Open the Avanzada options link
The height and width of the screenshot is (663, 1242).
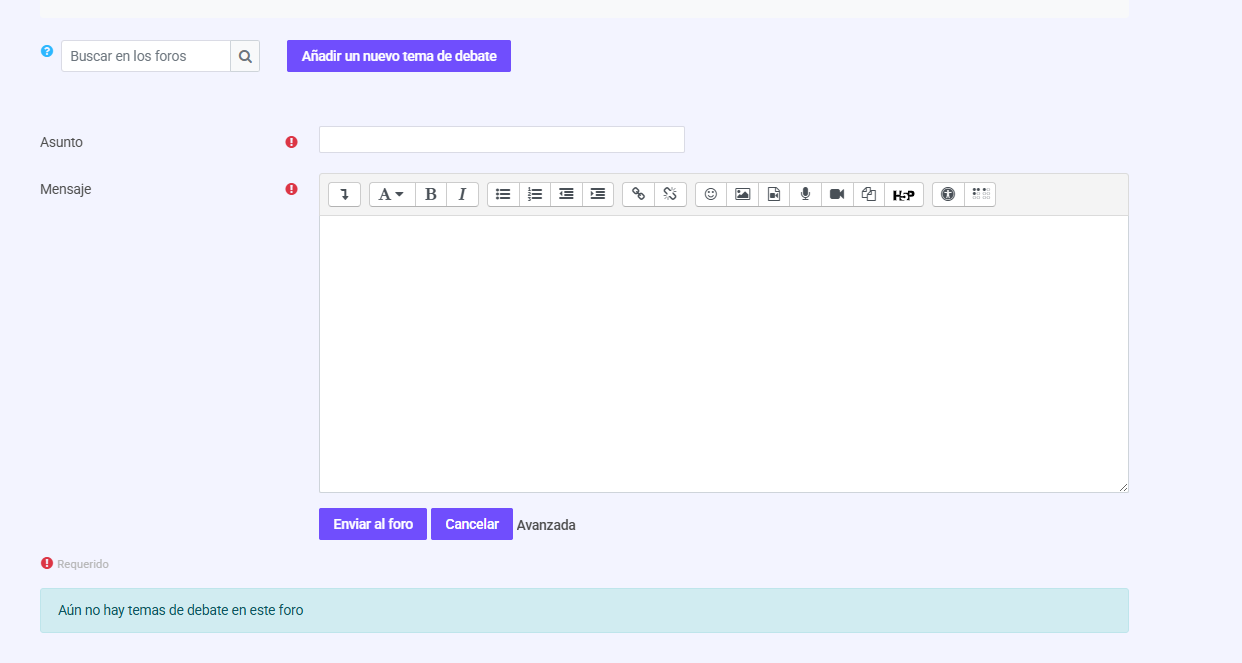coord(546,525)
